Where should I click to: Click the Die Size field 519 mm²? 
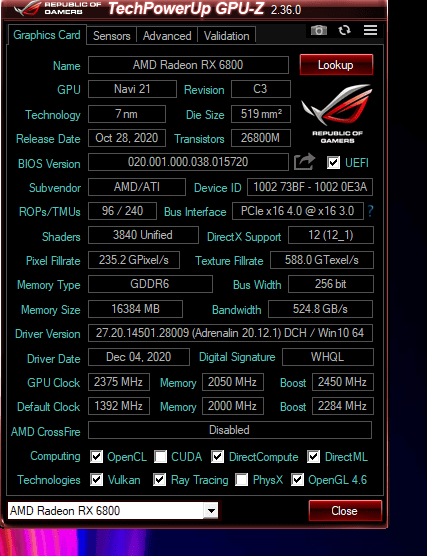[x=261, y=114]
